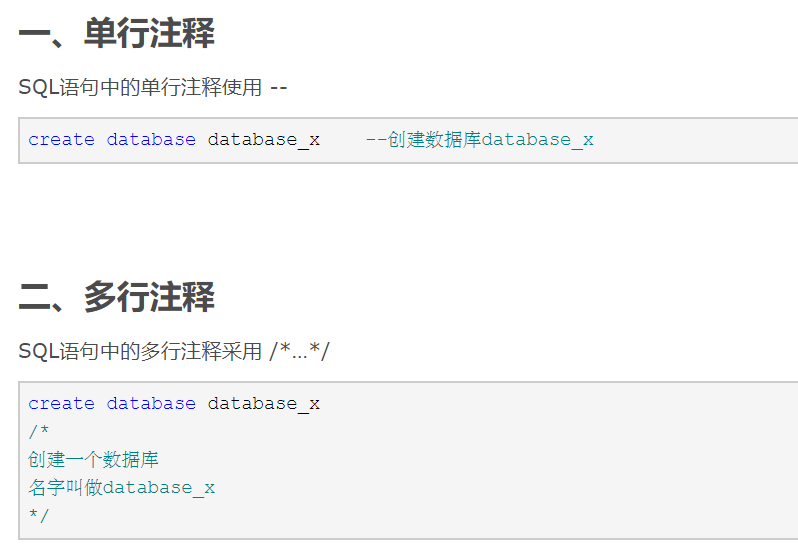This screenshot has height=555, width=798.
Task: Click the empty area of first code block
Action: [697, 140]
